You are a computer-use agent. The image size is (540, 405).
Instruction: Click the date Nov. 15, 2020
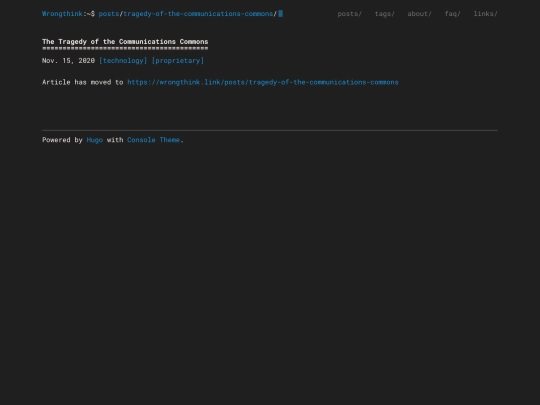click(68, 61)
